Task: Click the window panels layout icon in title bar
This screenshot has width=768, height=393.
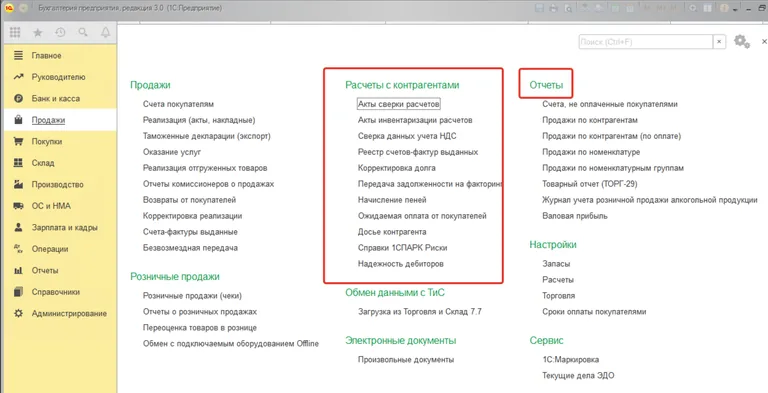Action: pos(708,8)
